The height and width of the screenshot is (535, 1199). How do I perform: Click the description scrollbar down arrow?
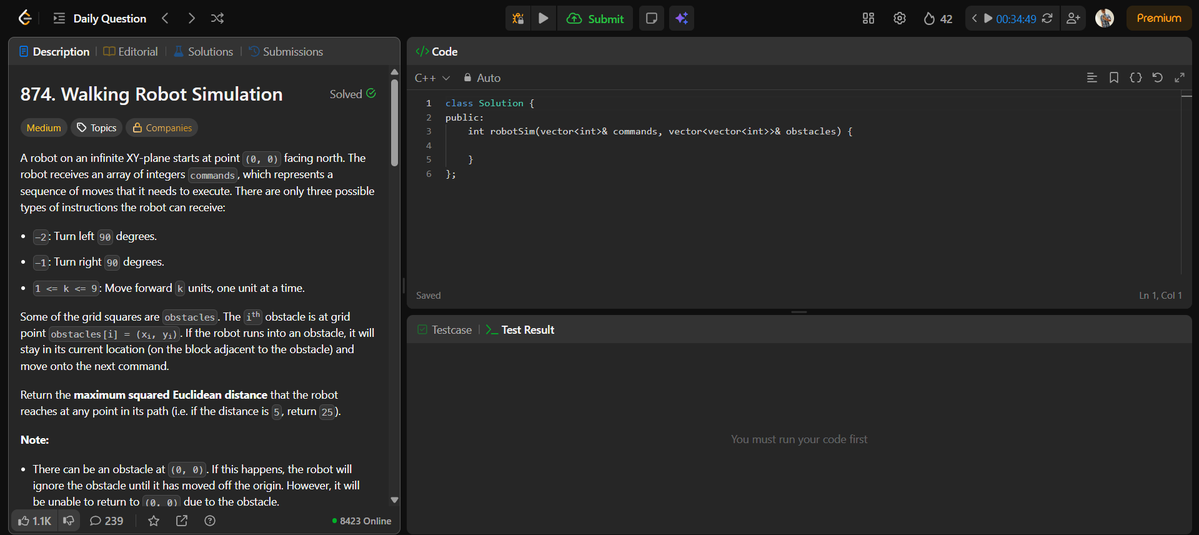pos(395,500)
